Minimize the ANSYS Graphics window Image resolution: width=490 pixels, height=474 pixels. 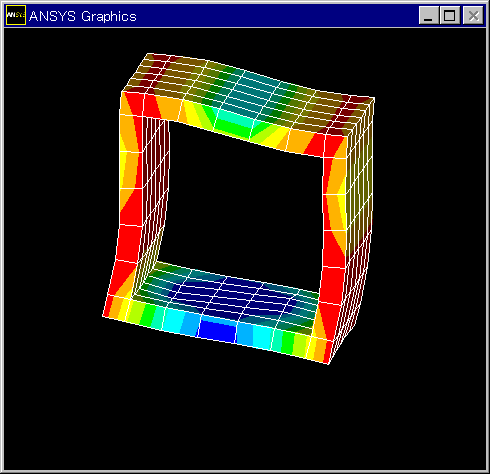(x=429, y=15)
